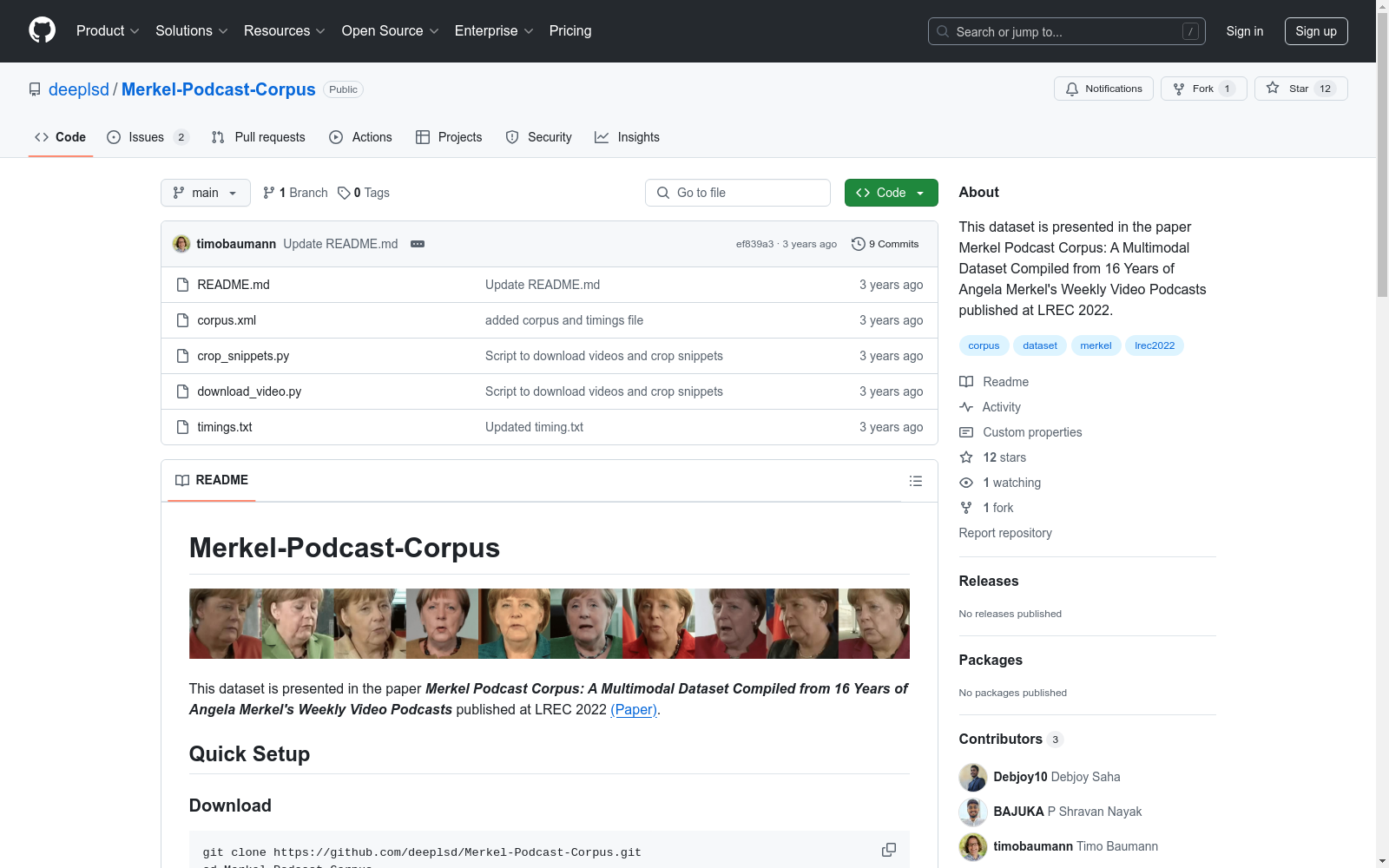Click the corpus topic tag
Image resolution: width=1389 pixels, height=868 pixels.
[984, 345]
